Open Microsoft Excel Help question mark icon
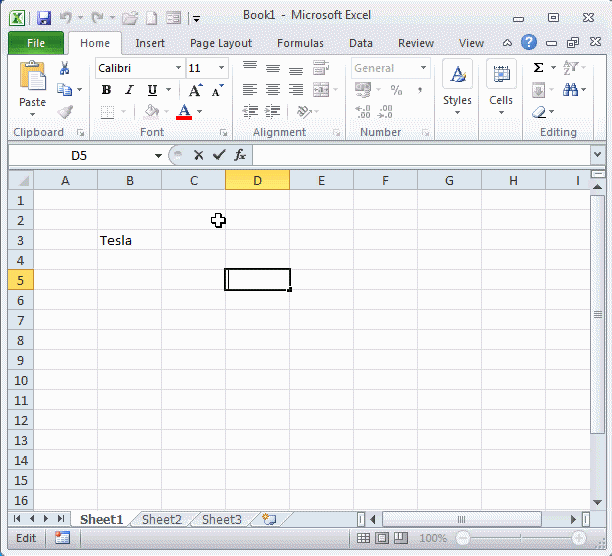The width and height of the screenshot is (612, 556). tap(529, 43)
